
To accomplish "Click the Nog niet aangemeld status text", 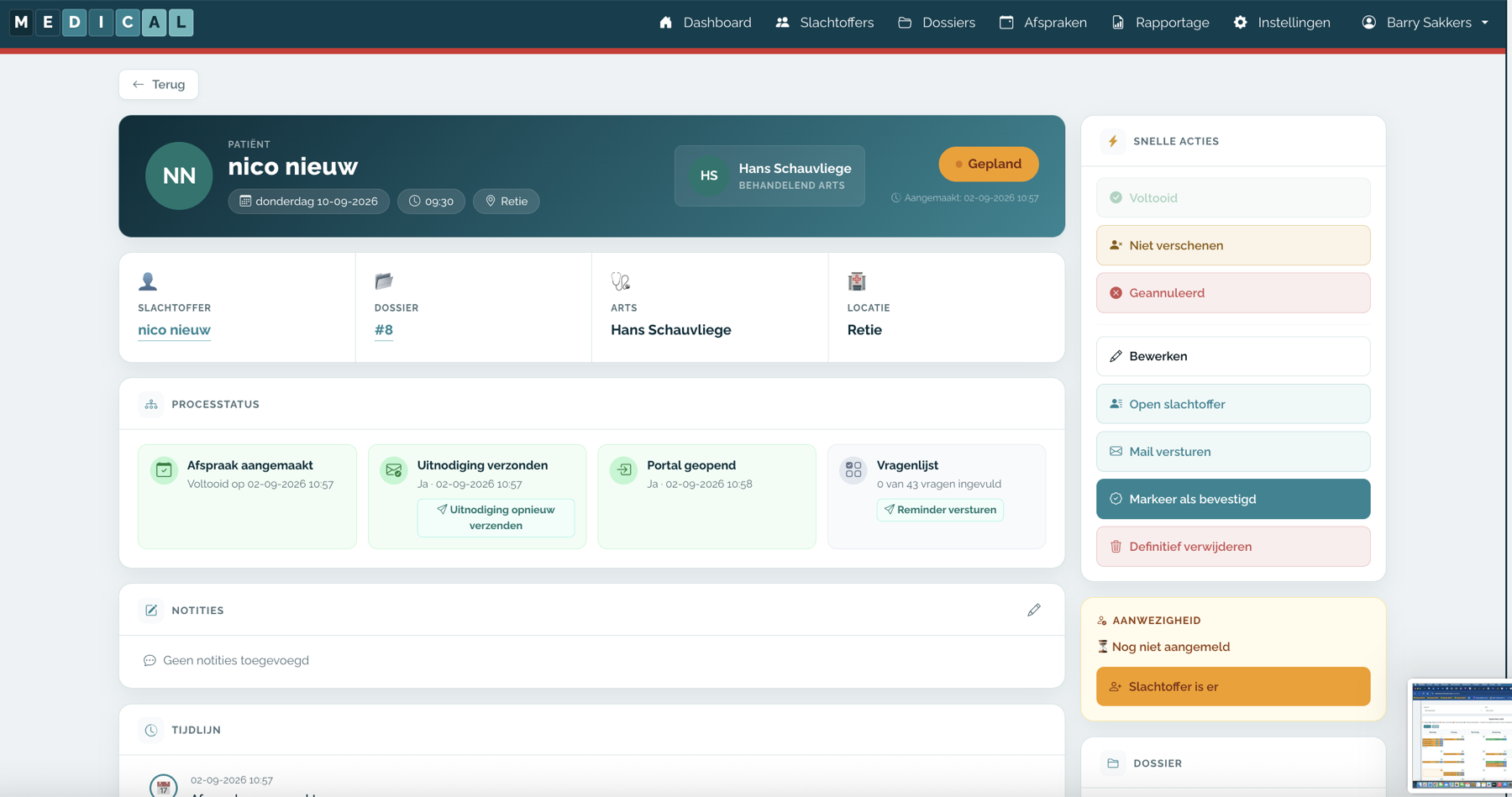I will coord(1171,647).
